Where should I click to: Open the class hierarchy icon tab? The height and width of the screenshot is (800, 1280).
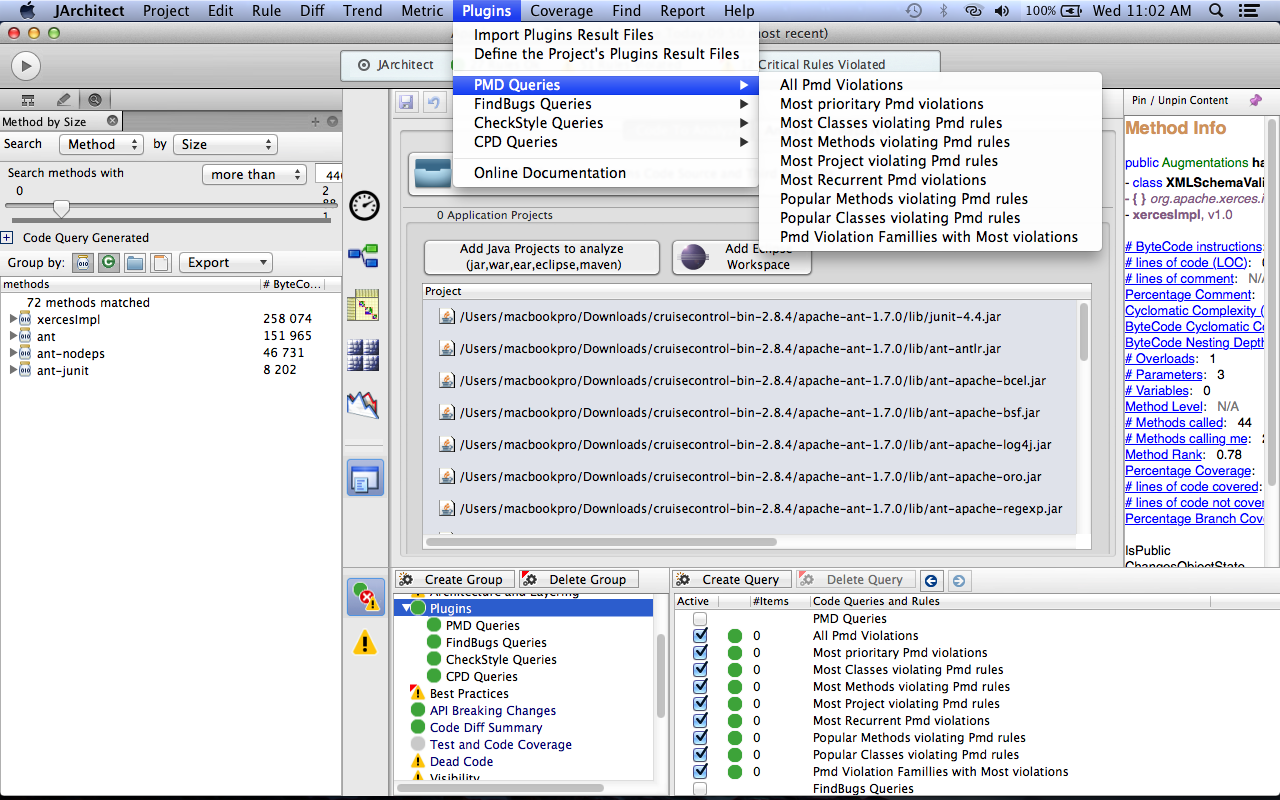point(28,99)
